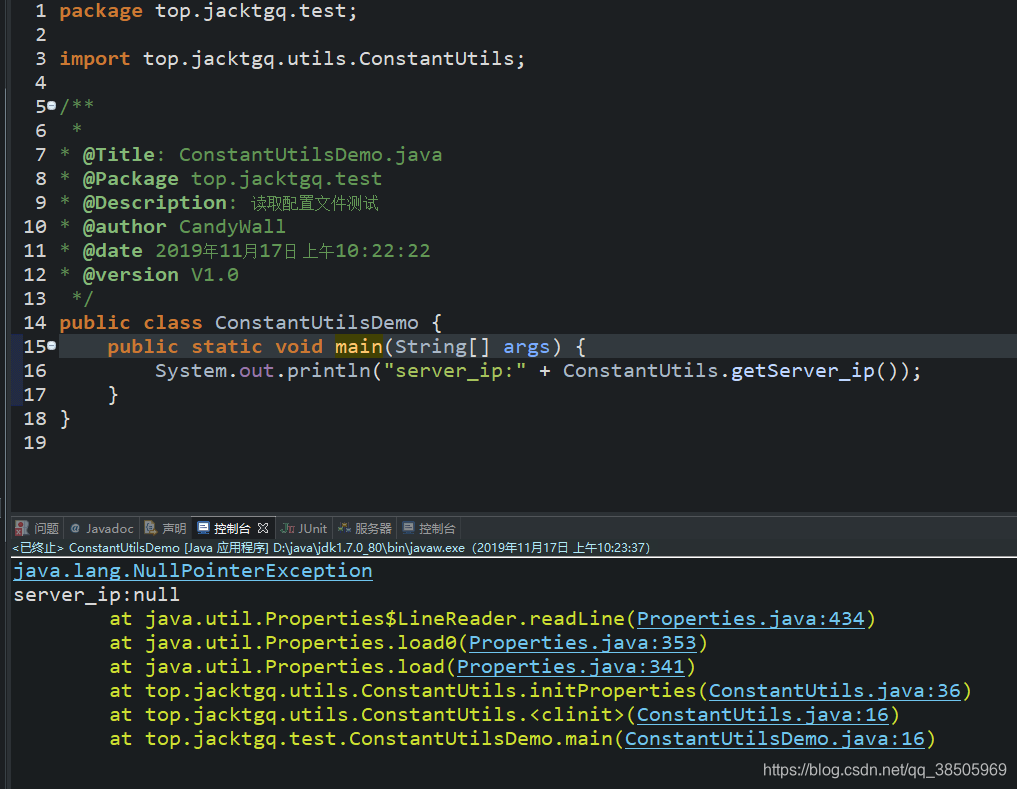Click the @Description 读取配置文件测试 comment line
Image resolution: width=1017 pixels, height=789 pixels.
click(x=219, y=202)
